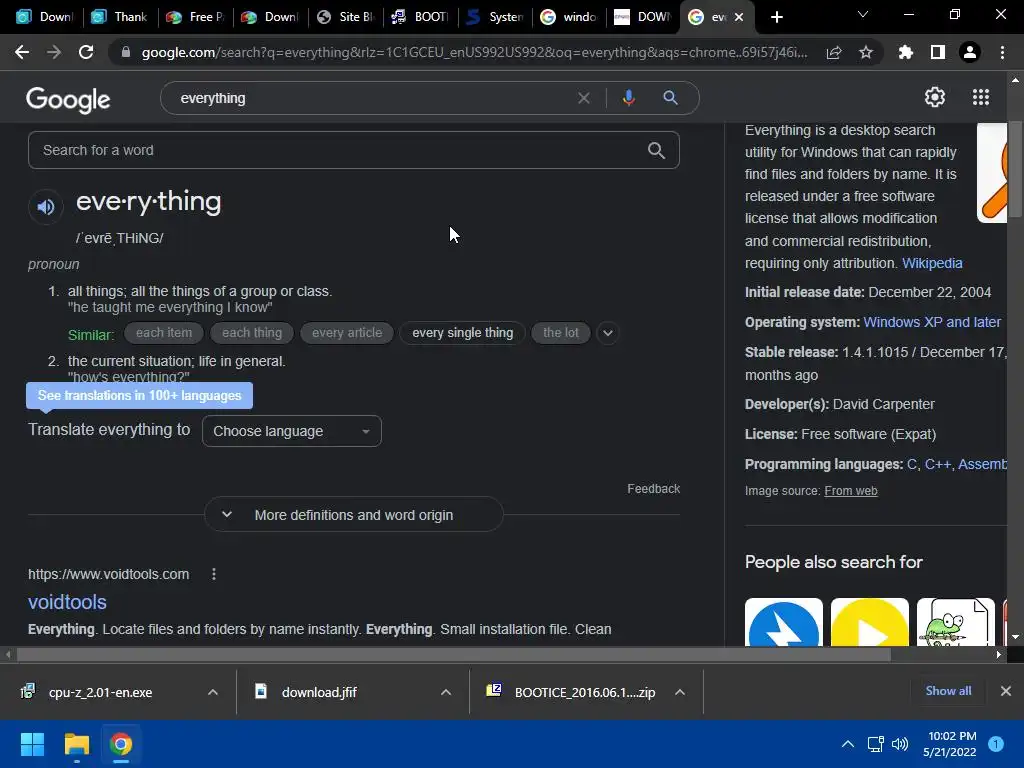Open options for the BOOTICE zip download
The image size is (1024, 768).
[680, 692]
